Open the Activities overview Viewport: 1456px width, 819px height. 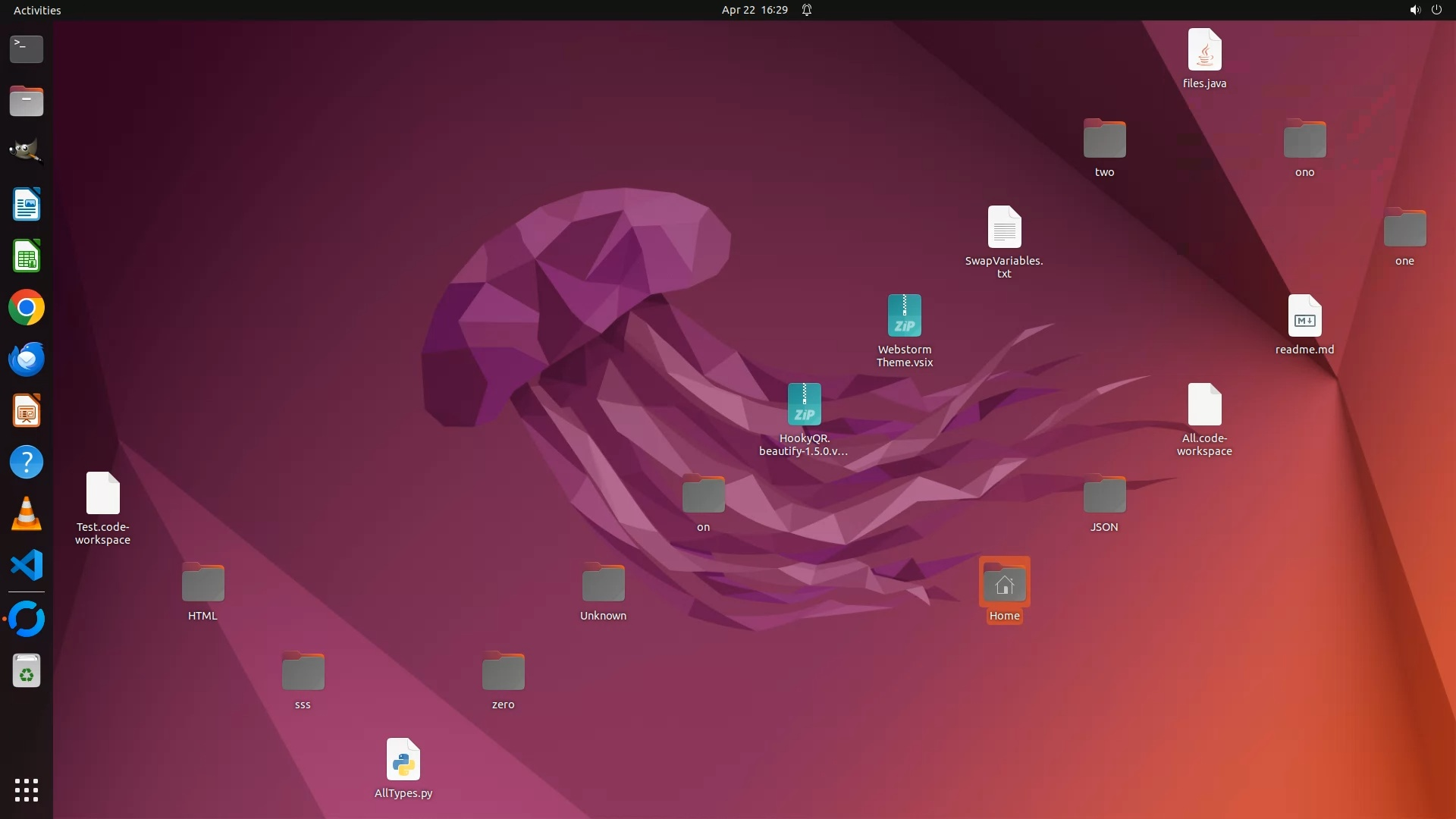pyautogui.click(x=37, y=10)
